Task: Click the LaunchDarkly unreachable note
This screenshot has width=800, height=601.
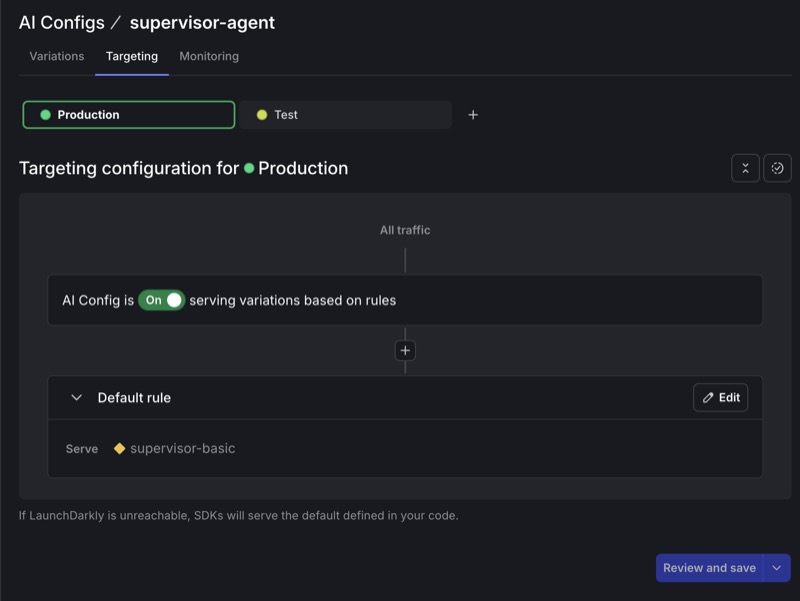Action: [x=239, y=515]
